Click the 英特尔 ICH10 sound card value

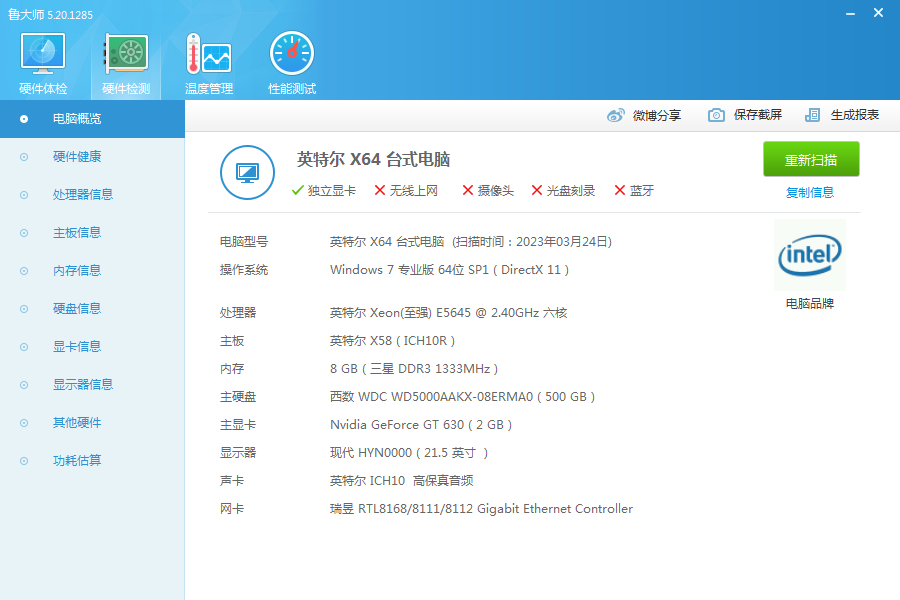(401, 481)
